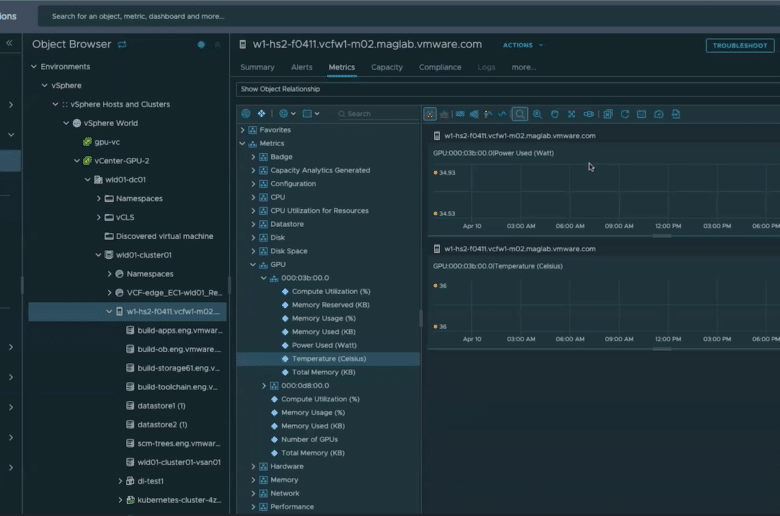
Task: Collapse the Environments tree node
Action: pos(34,66)
